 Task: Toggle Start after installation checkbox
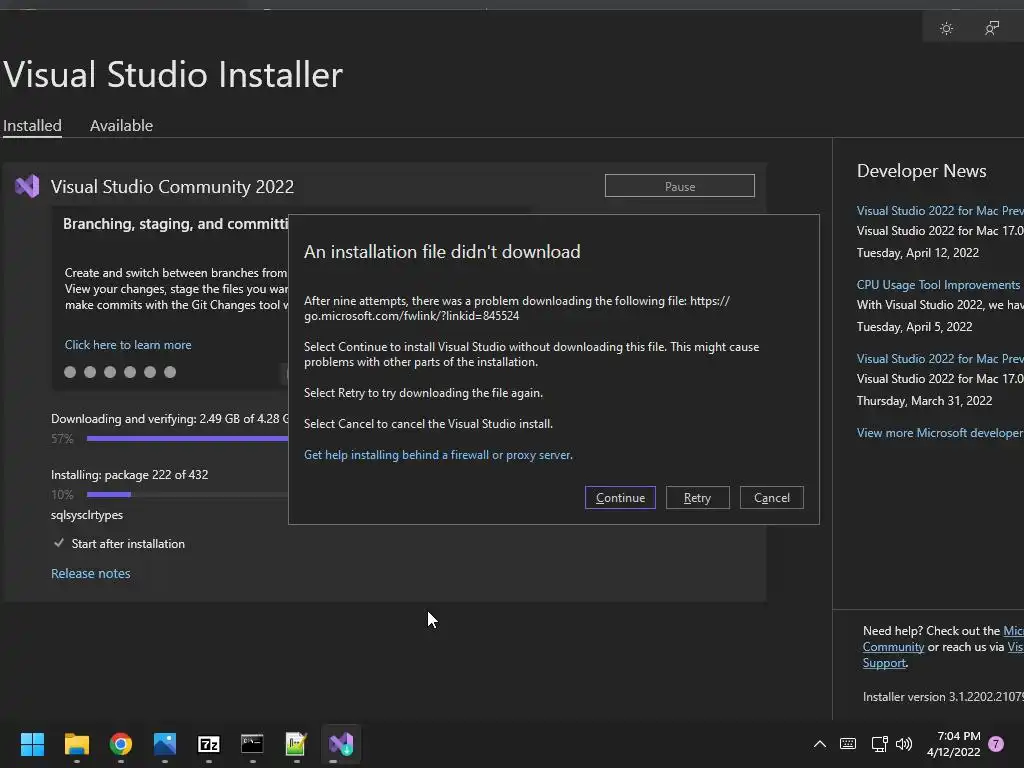[x=59, y=543]
